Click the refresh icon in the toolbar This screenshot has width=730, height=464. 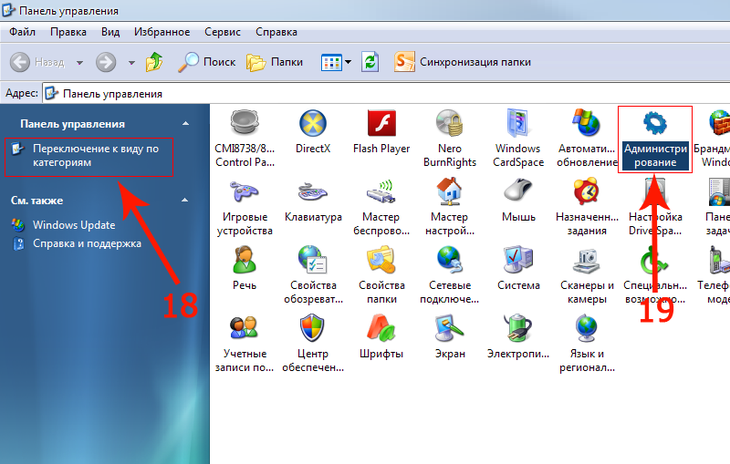click(x=370, y=62)
